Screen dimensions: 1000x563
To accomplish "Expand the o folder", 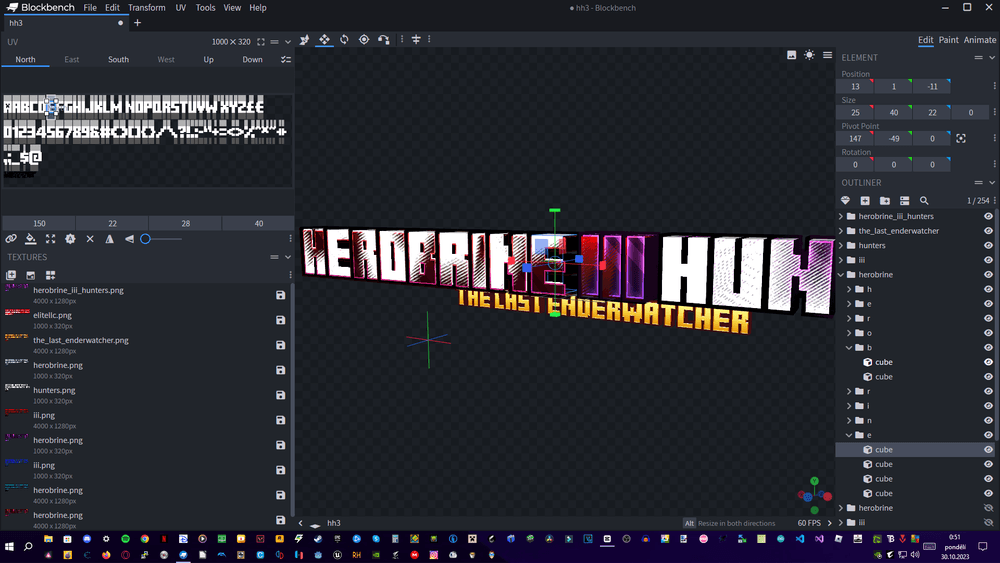I will pyautogui.click(x=849, y=333).
